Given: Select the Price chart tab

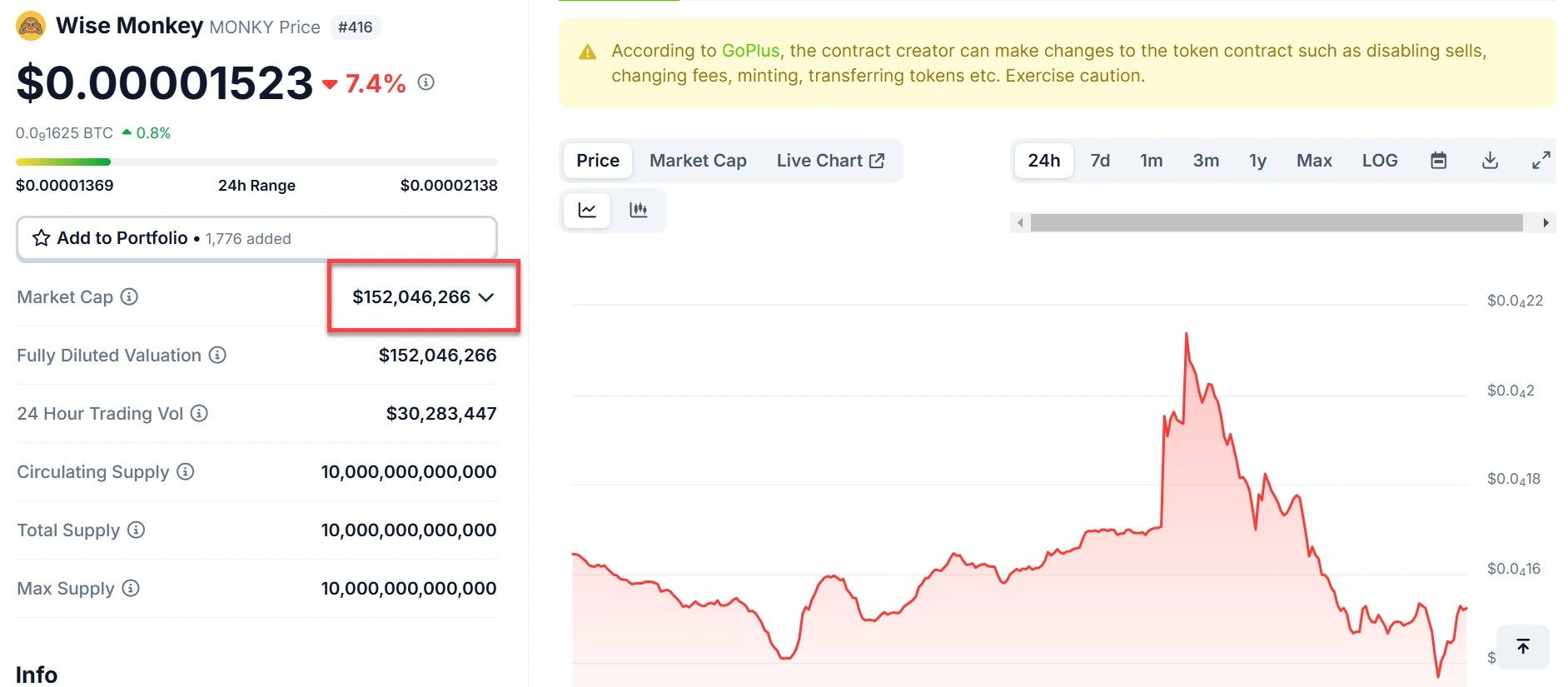Looking at the screenshot, I should pyautogui.click(x=598, y=161).
